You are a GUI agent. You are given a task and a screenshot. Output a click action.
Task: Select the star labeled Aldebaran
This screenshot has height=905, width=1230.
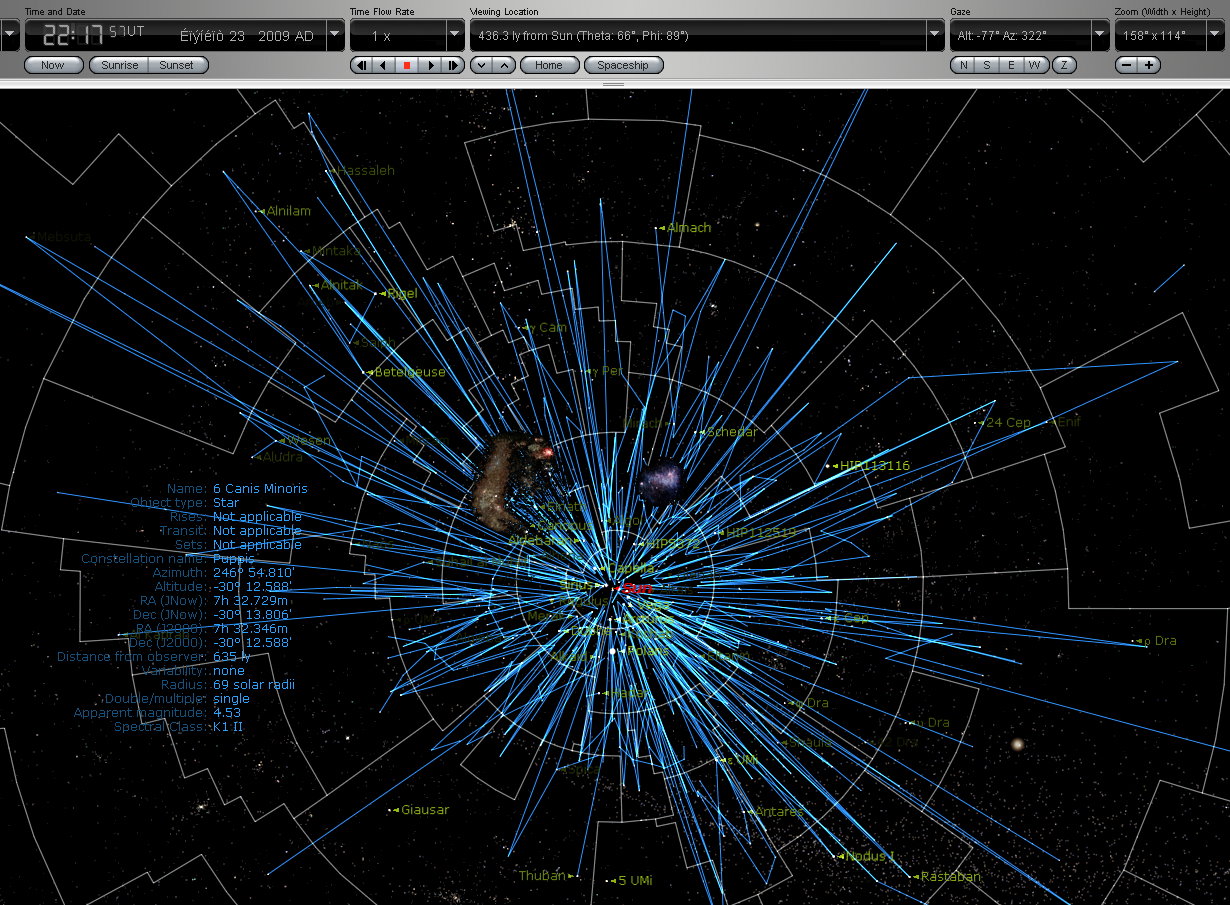coord(541,540)
